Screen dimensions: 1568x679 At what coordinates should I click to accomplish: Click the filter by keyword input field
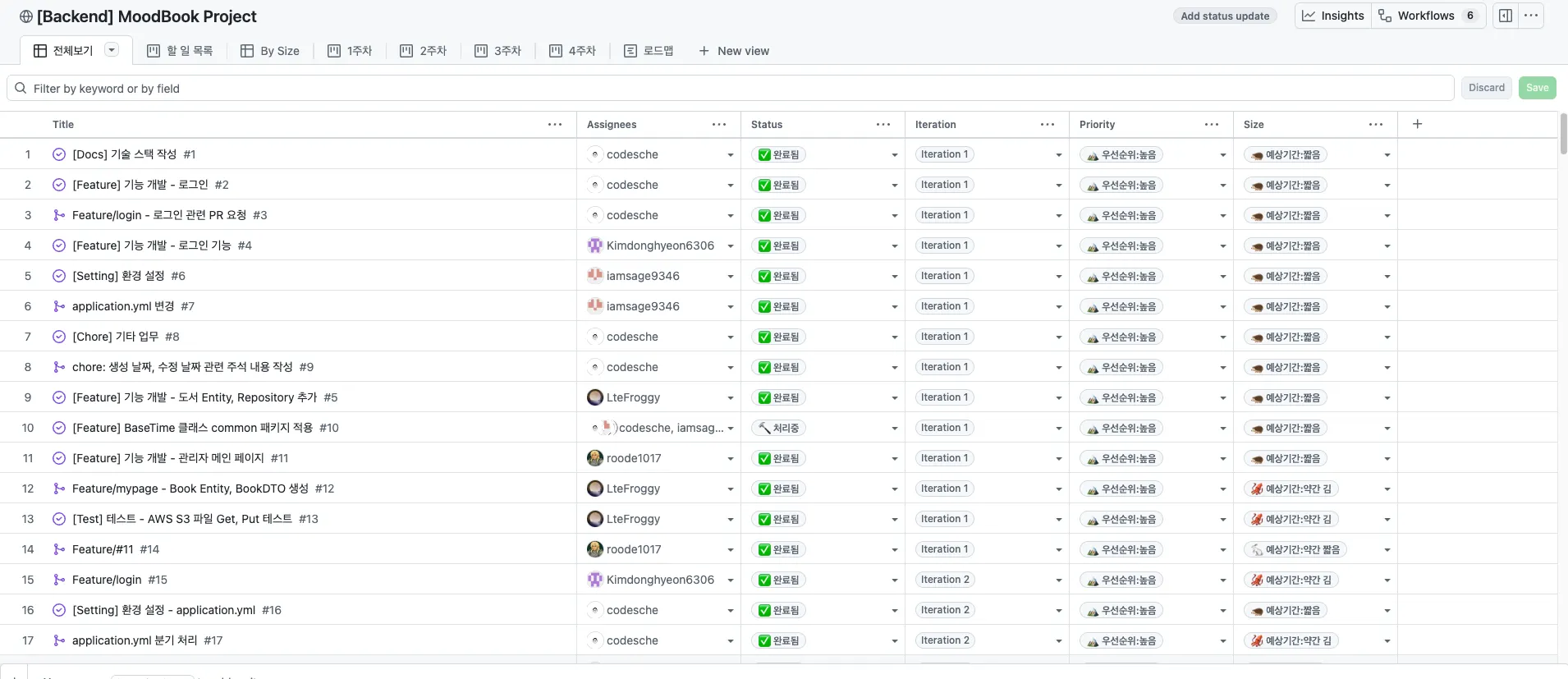click(x=731, y=88)
